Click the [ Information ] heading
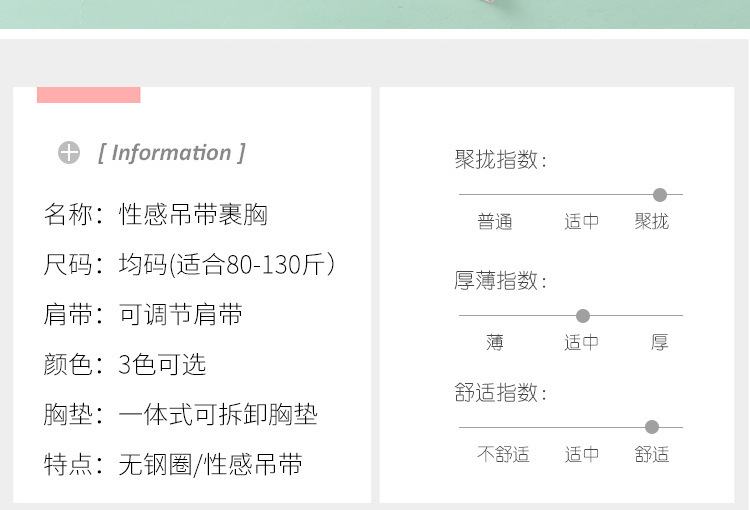750x510 pixels. point(171,153)
